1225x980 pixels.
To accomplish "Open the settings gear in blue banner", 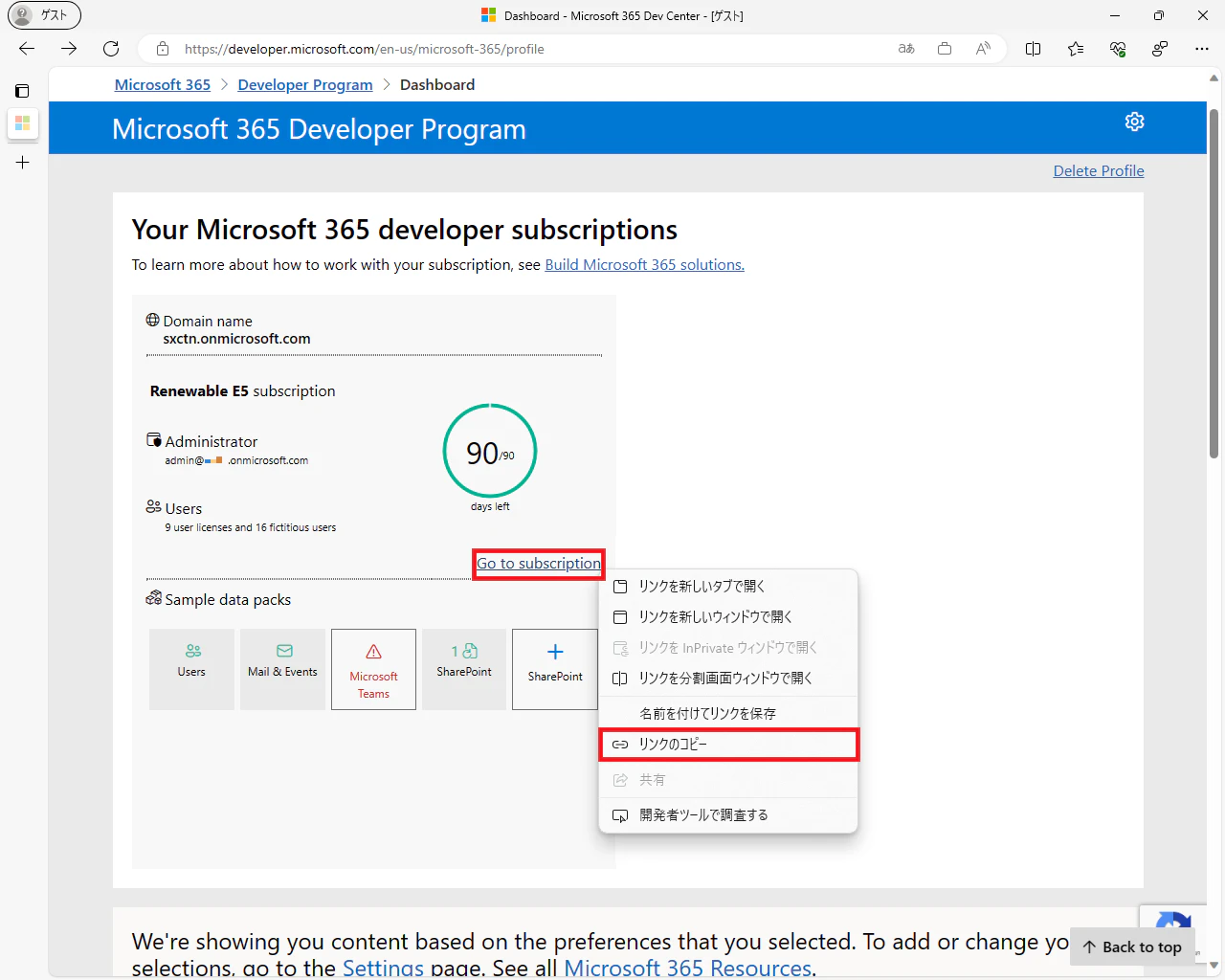I will (1135, 122).
